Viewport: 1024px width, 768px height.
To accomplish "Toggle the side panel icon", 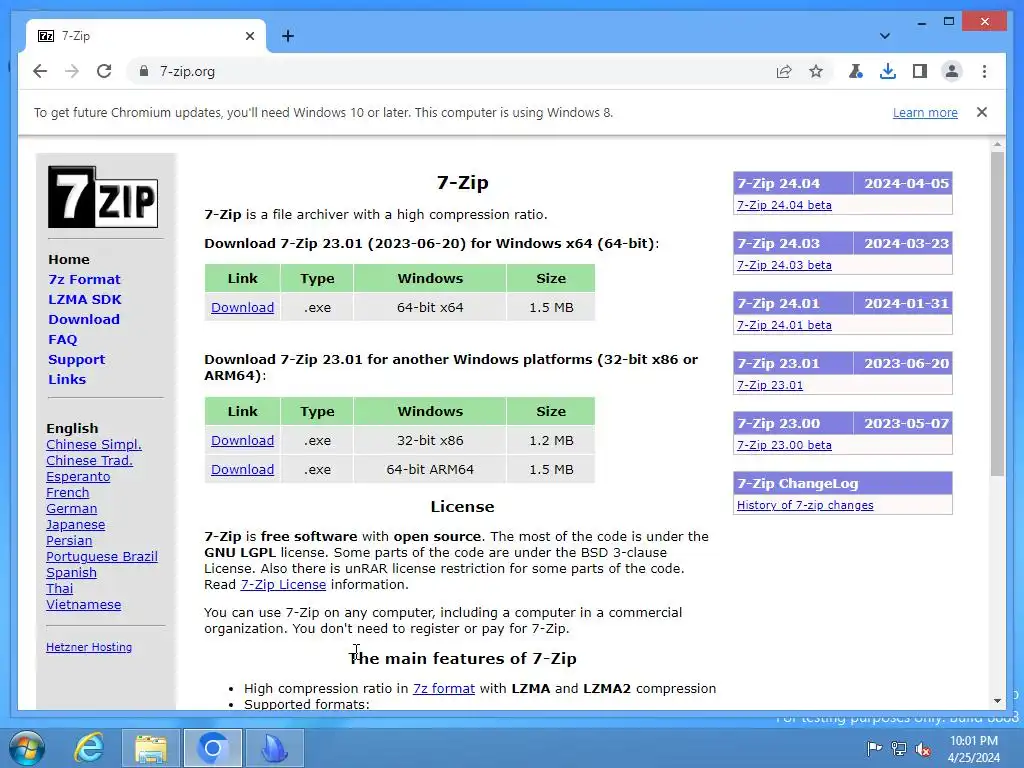I will pyautogui.click(x=920, y=71).
